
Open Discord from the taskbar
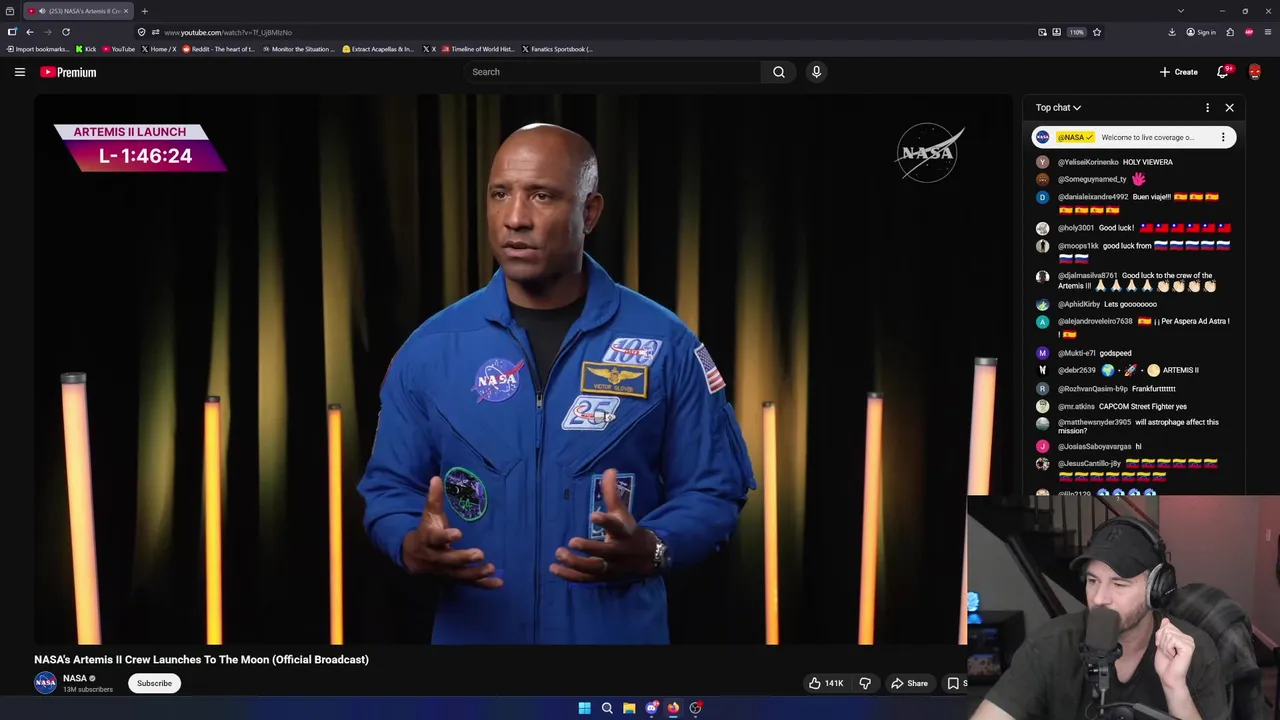pyautogui.click(x=651, y=708)
